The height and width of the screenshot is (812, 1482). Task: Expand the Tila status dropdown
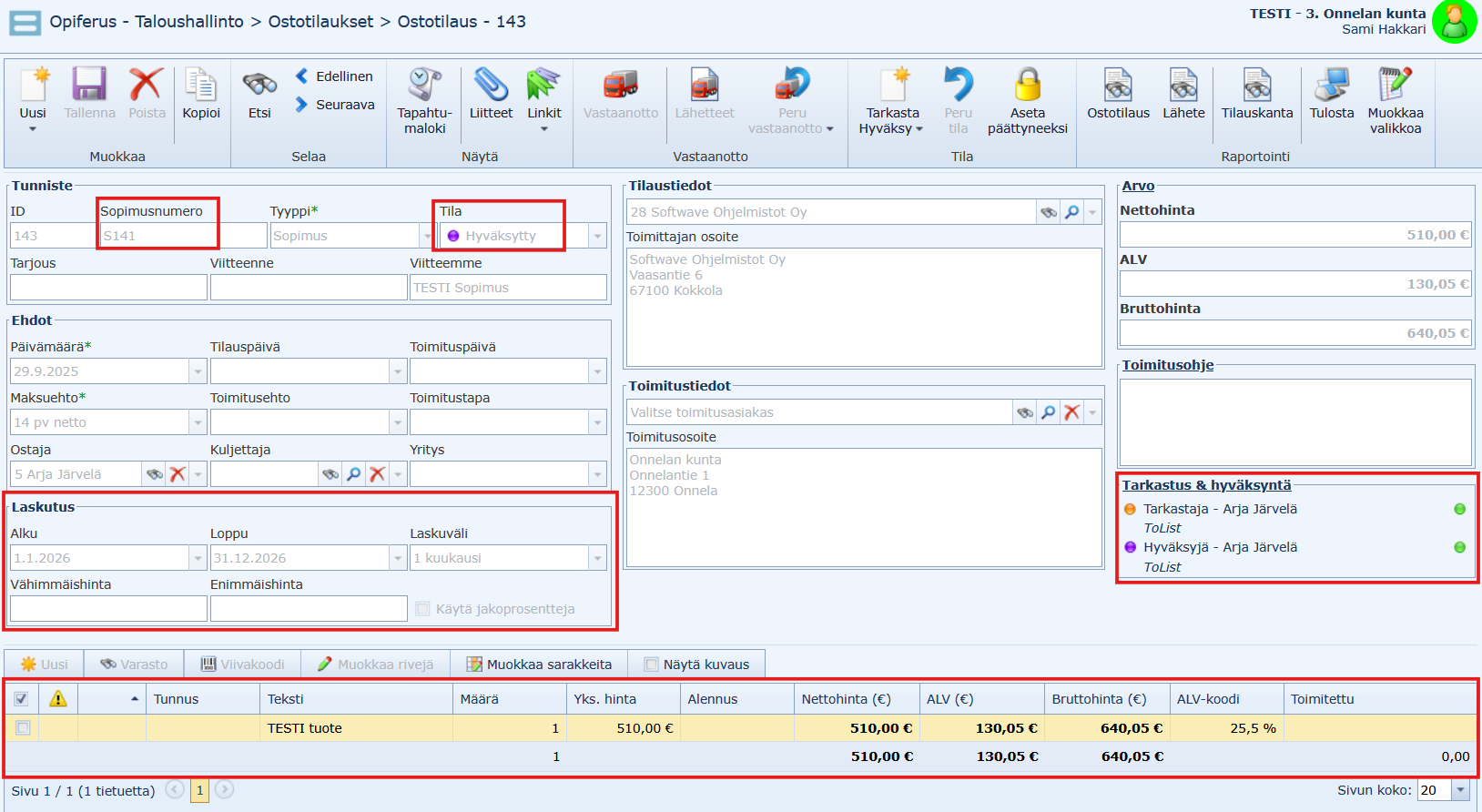(597, 236)
